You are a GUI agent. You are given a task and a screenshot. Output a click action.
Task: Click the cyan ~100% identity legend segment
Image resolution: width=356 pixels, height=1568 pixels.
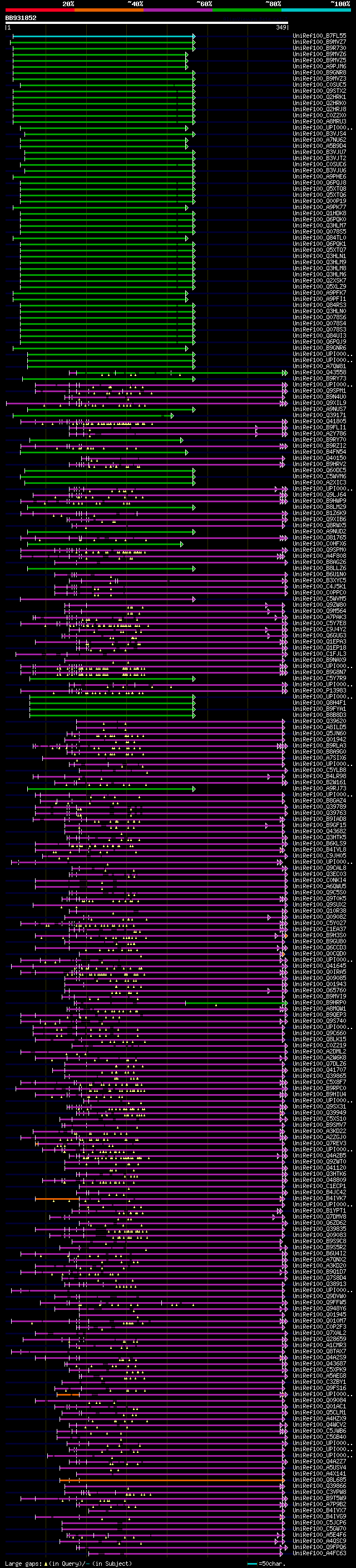click(316, 10)
